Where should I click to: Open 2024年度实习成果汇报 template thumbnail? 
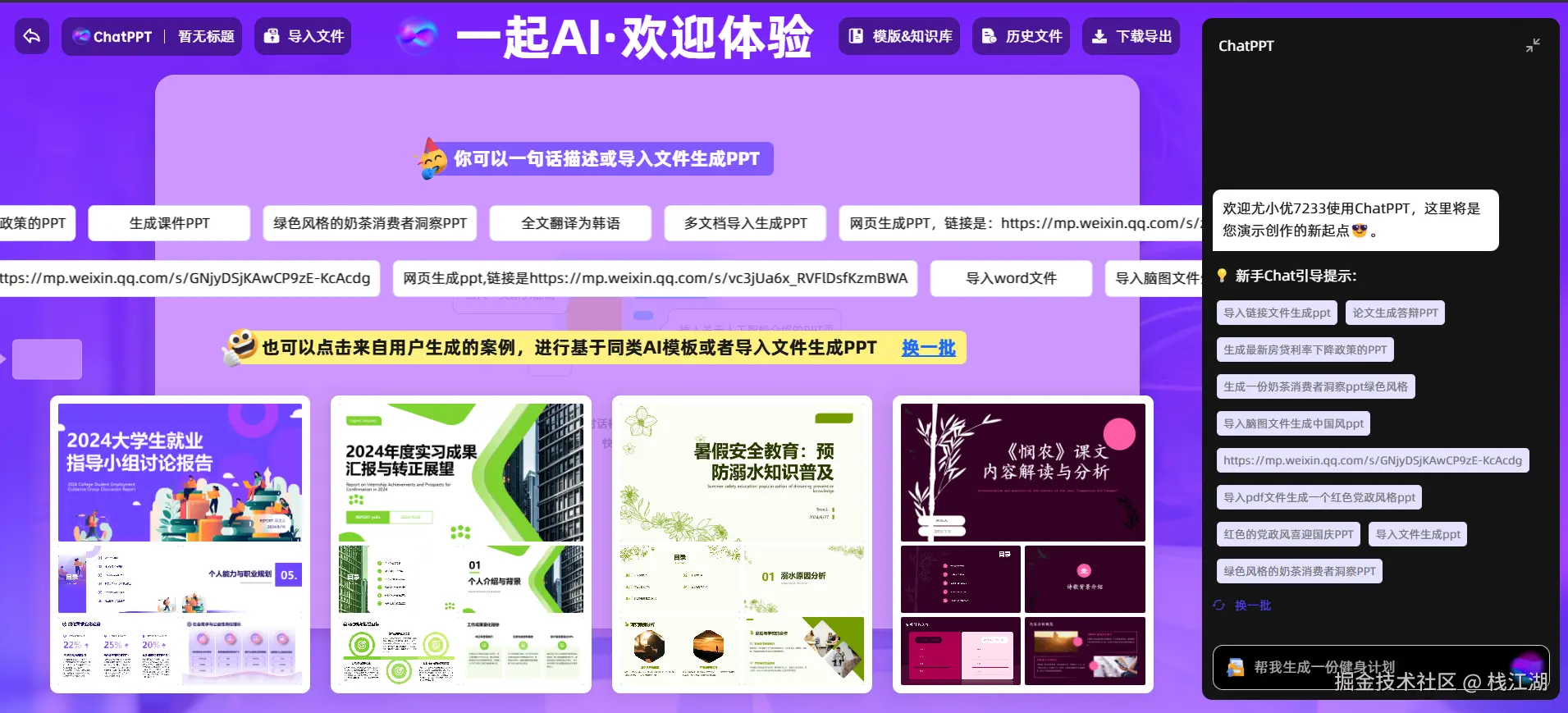pyautogui.click(x=461, y=544)
